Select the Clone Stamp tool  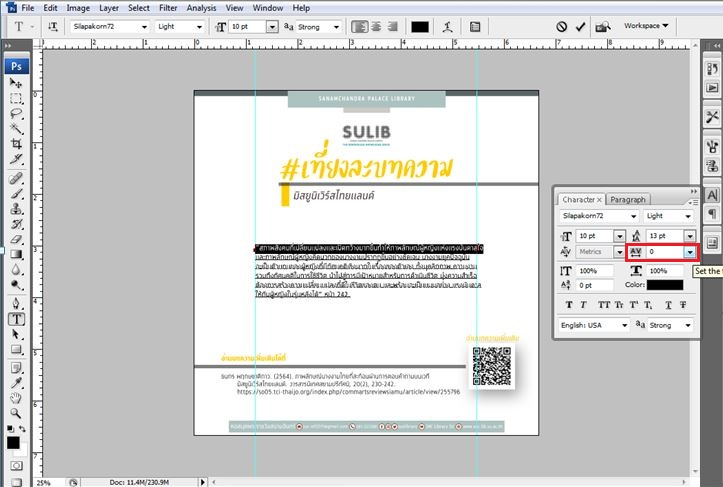pos(16,208)
